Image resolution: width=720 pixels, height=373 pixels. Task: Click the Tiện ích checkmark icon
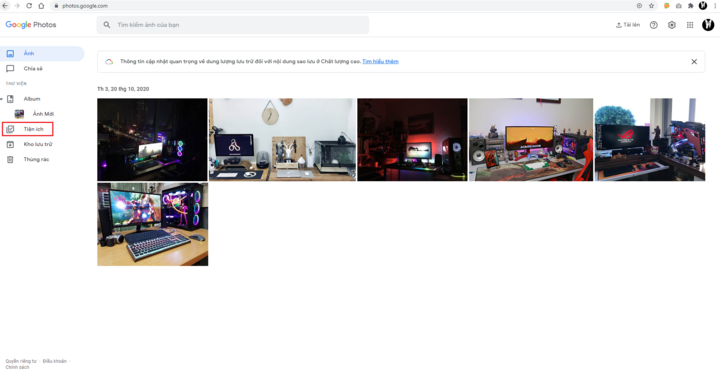(x=10, y=129)
